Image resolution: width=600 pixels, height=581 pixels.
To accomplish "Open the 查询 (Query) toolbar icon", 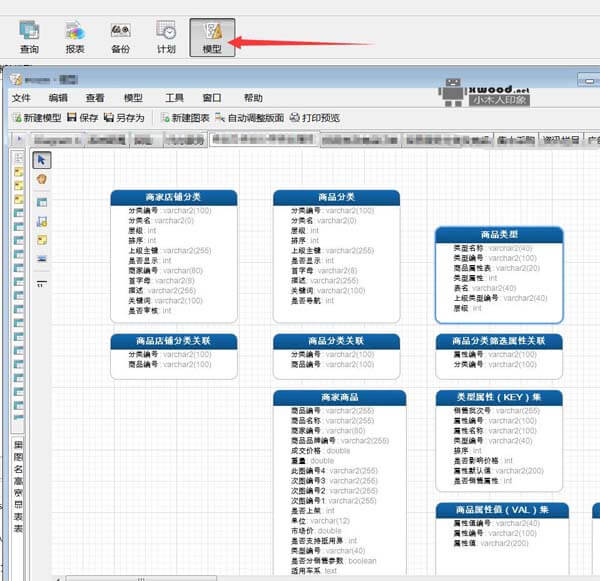I will pyautogui.click(x=29, y=37).
